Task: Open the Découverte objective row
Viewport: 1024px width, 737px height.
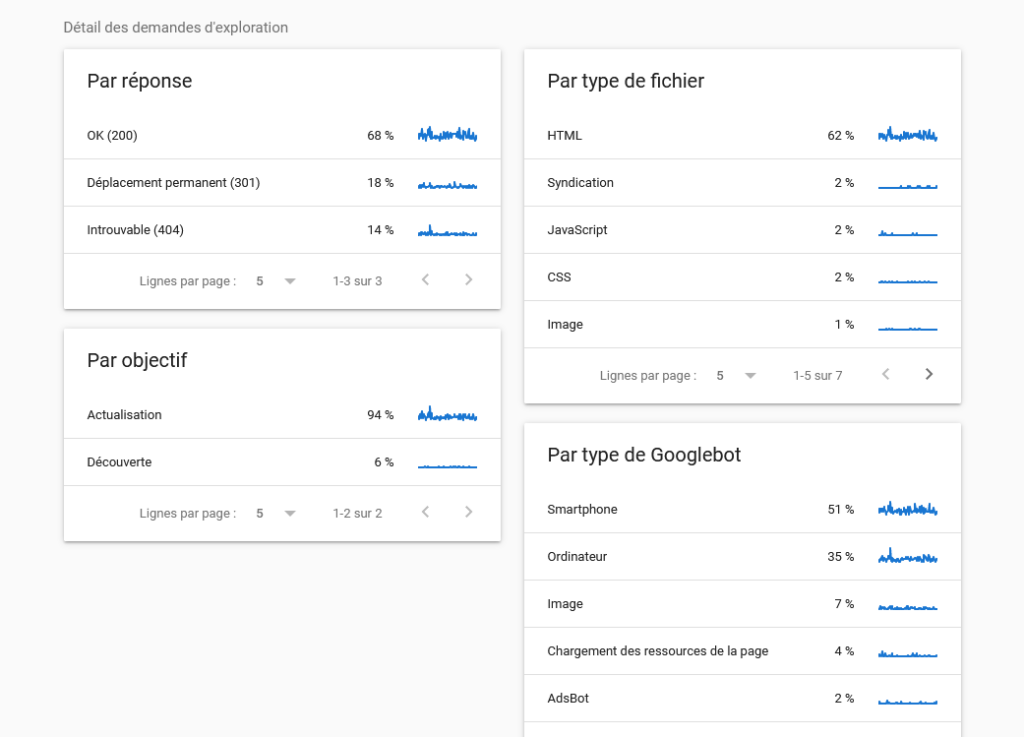Action: [x=282, y=462]
